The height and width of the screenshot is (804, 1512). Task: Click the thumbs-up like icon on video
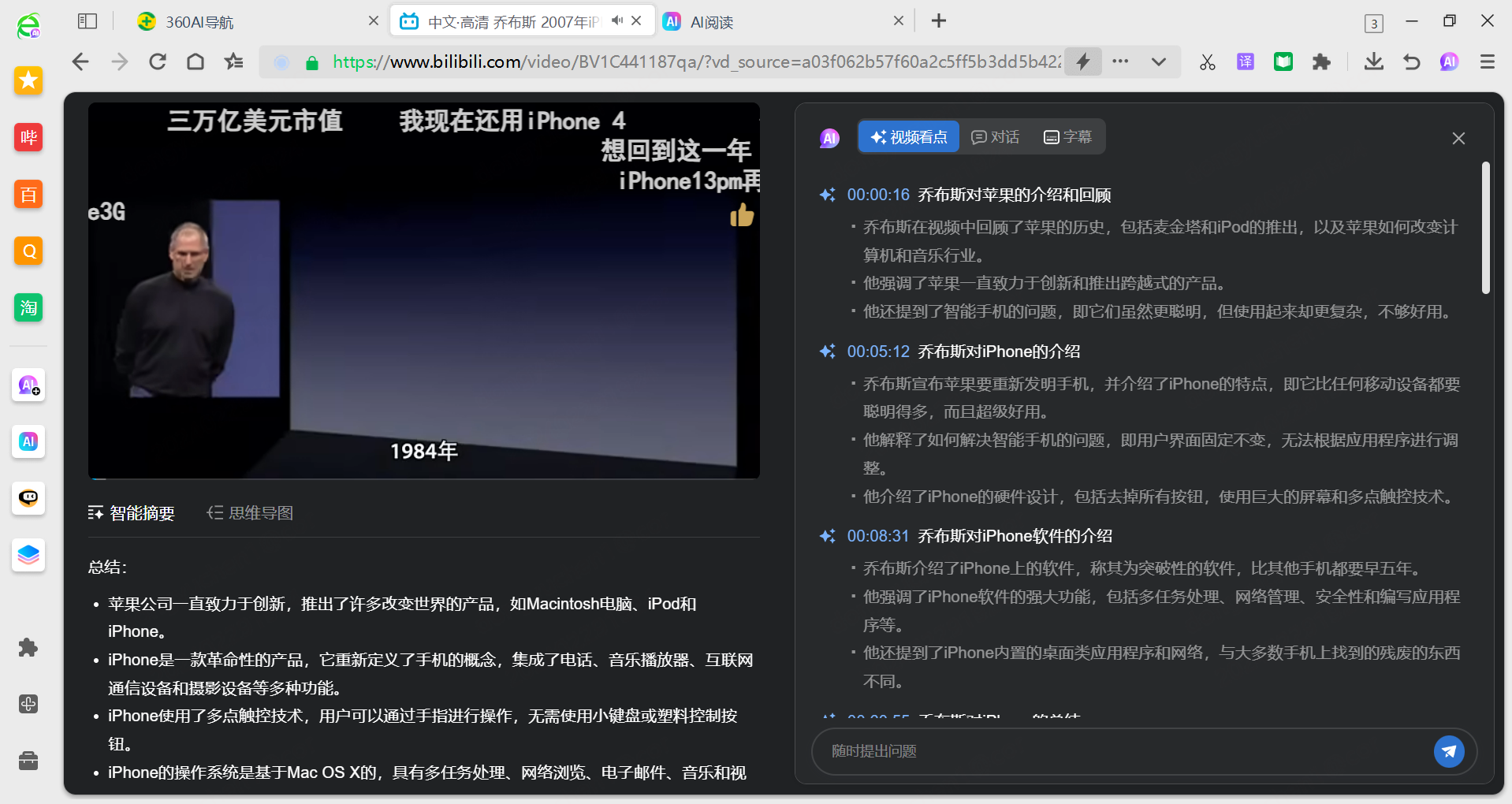742,214
